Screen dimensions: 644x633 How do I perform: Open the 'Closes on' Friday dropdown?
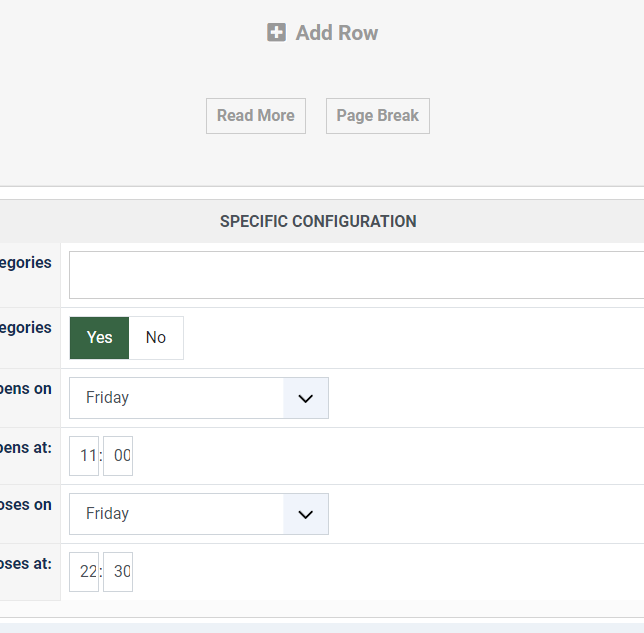tap(177, 514)
